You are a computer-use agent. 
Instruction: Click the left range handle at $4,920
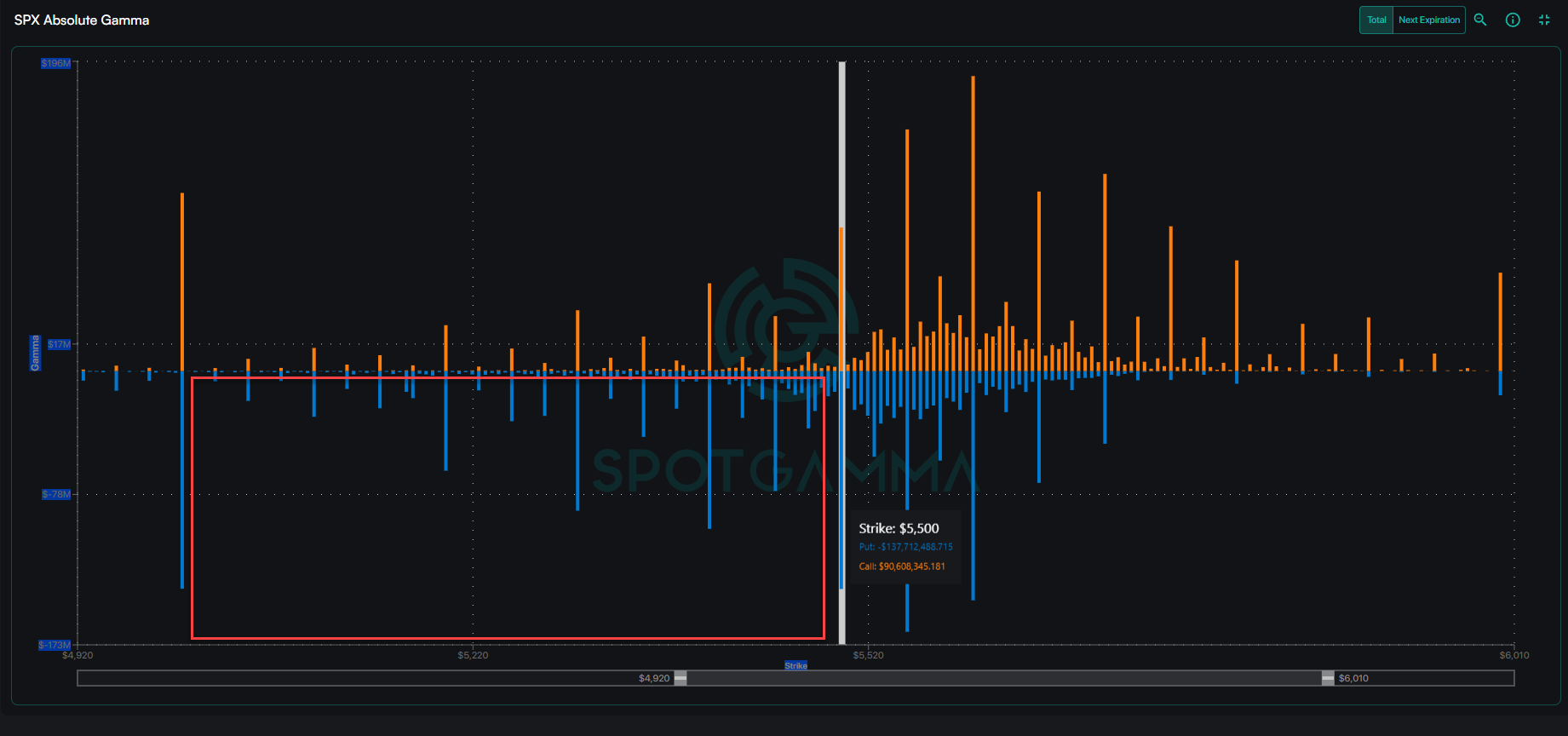[x=681, y=678]
